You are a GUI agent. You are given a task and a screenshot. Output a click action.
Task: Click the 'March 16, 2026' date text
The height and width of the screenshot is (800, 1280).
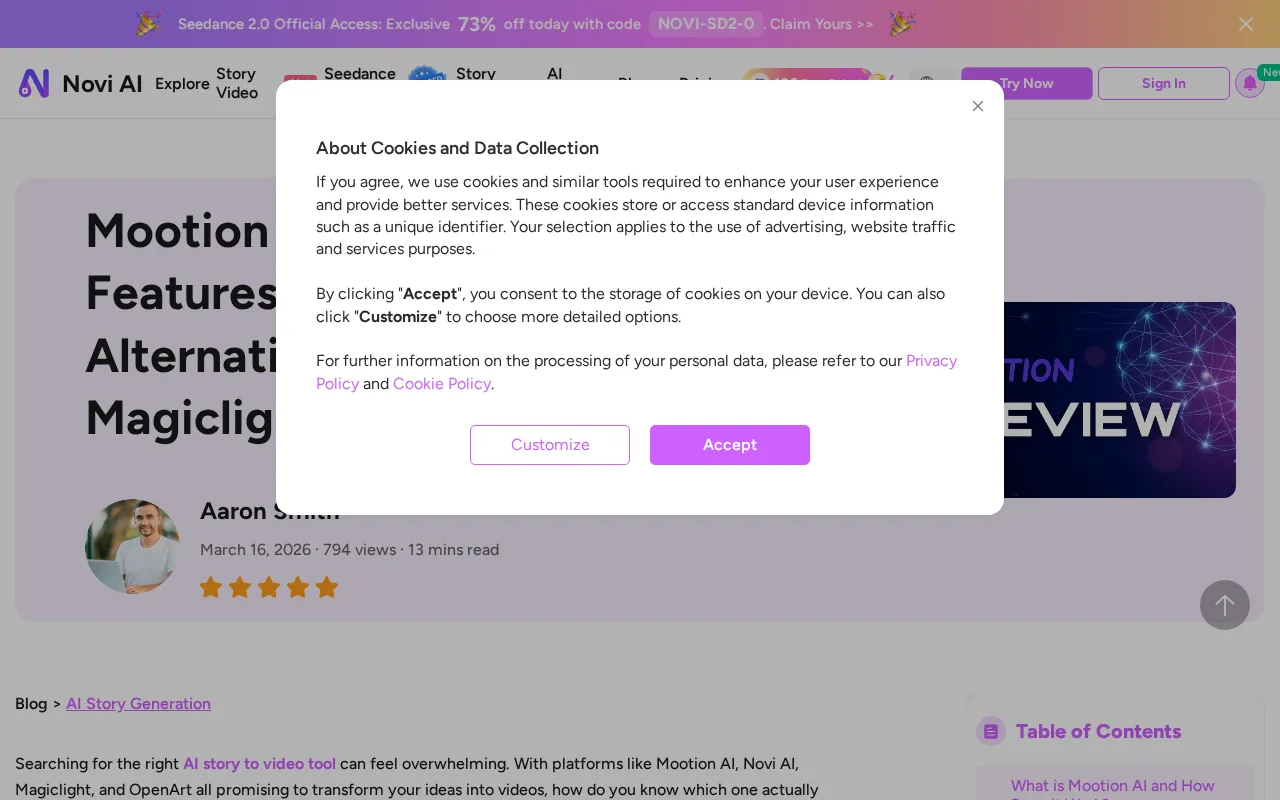coord(255,550)
